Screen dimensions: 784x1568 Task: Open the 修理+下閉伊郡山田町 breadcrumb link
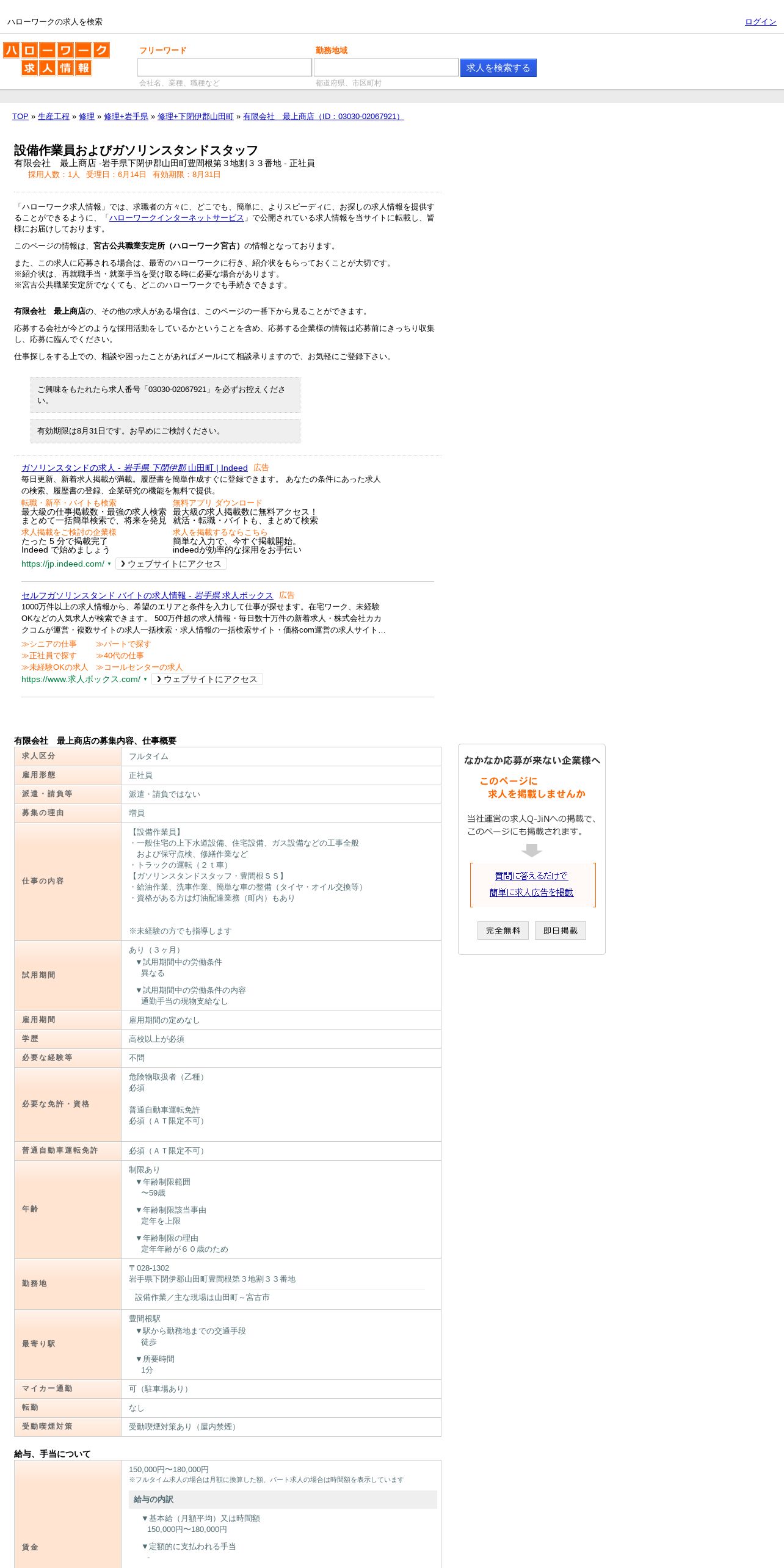point(195,117)
